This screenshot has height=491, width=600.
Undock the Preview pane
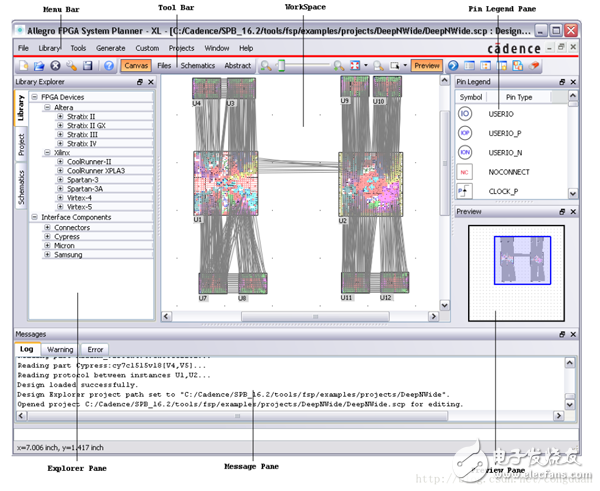(562, 212)
